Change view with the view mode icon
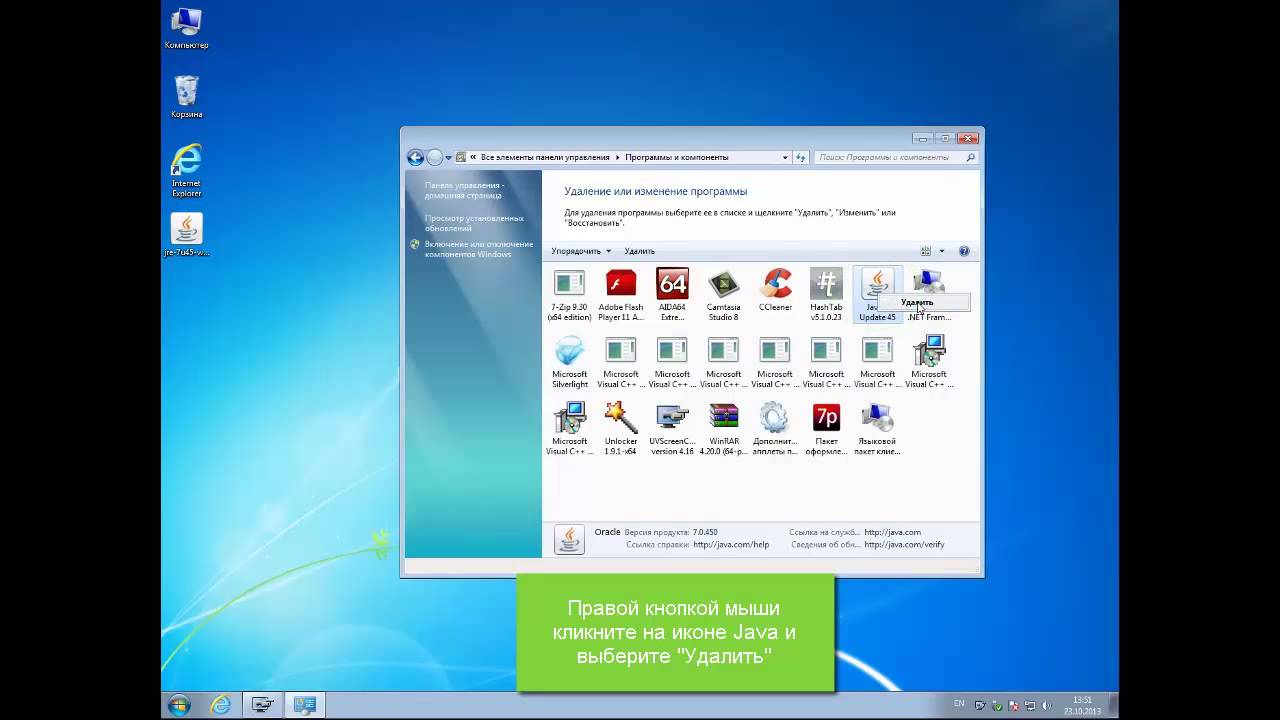This screenshot has height=720, width=1280. click(x=926, y=251)
